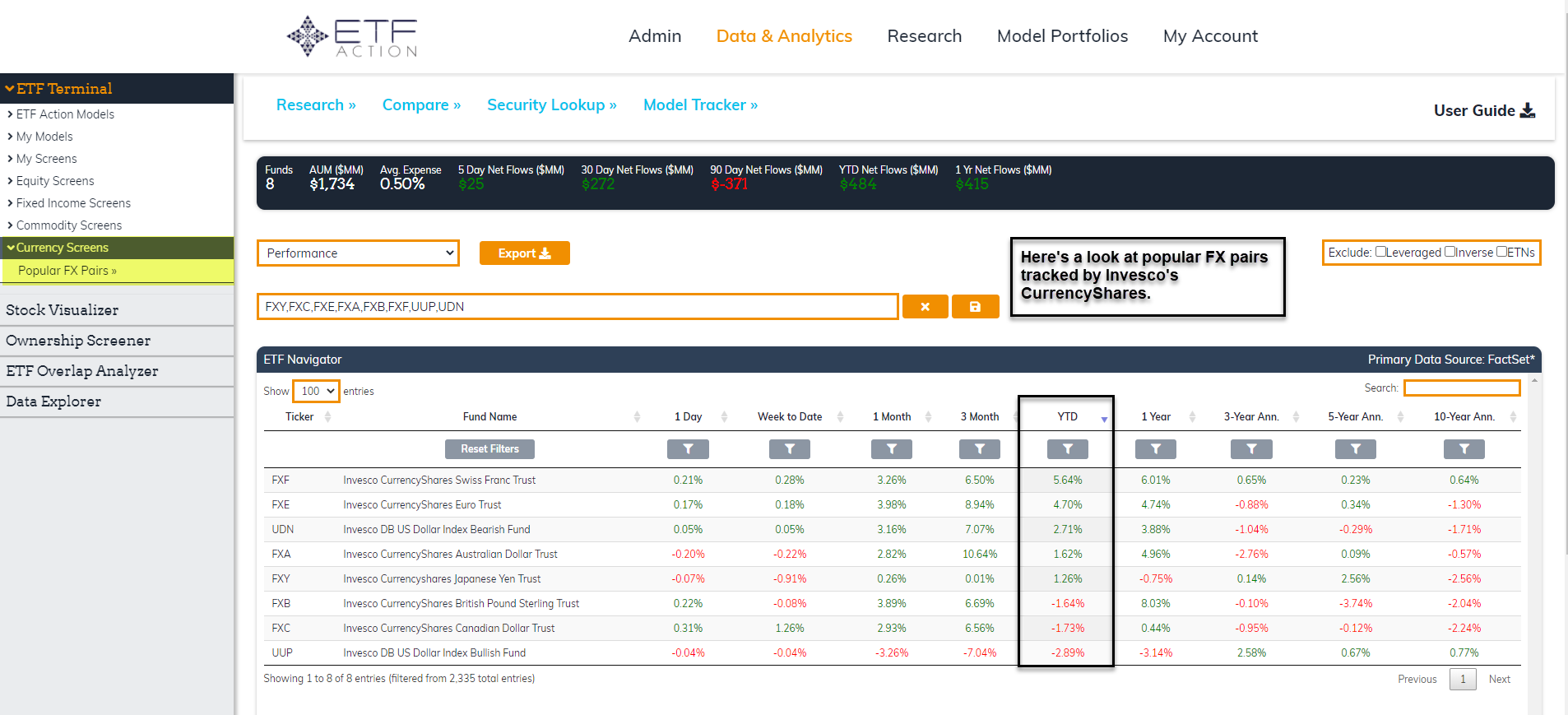The image size is (1568, 715).
Task: Sort by 1 Day column arrows
Action: (x=724, y=417)
